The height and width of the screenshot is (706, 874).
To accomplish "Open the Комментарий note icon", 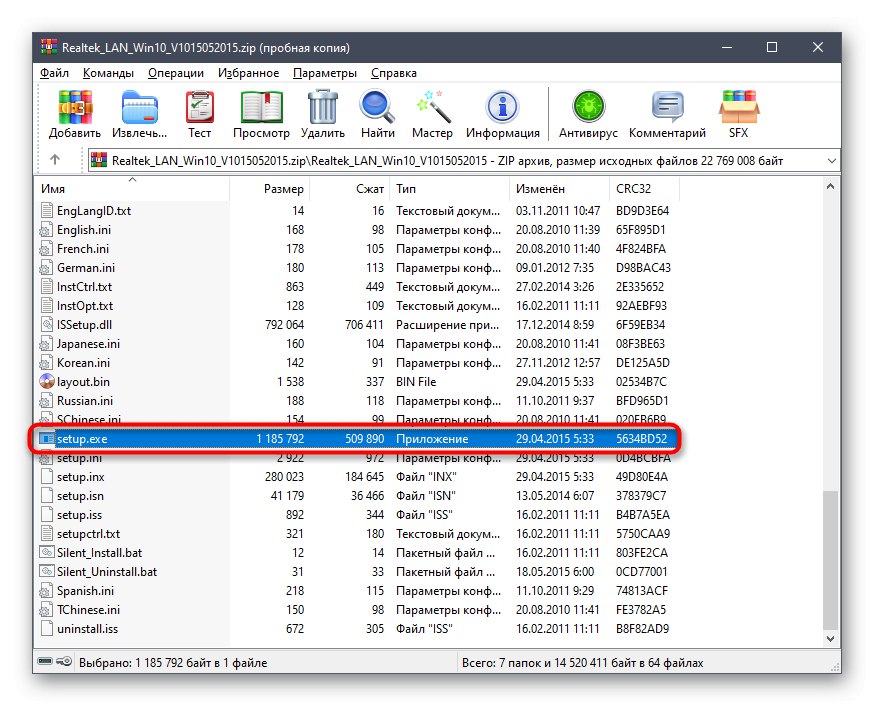I will 667,107.
